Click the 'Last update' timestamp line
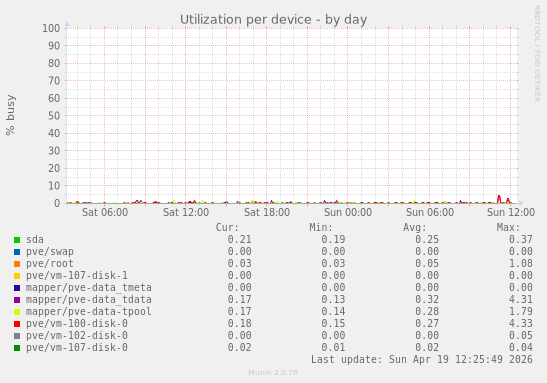Screen dimensions: 547x383 [422, 359]
